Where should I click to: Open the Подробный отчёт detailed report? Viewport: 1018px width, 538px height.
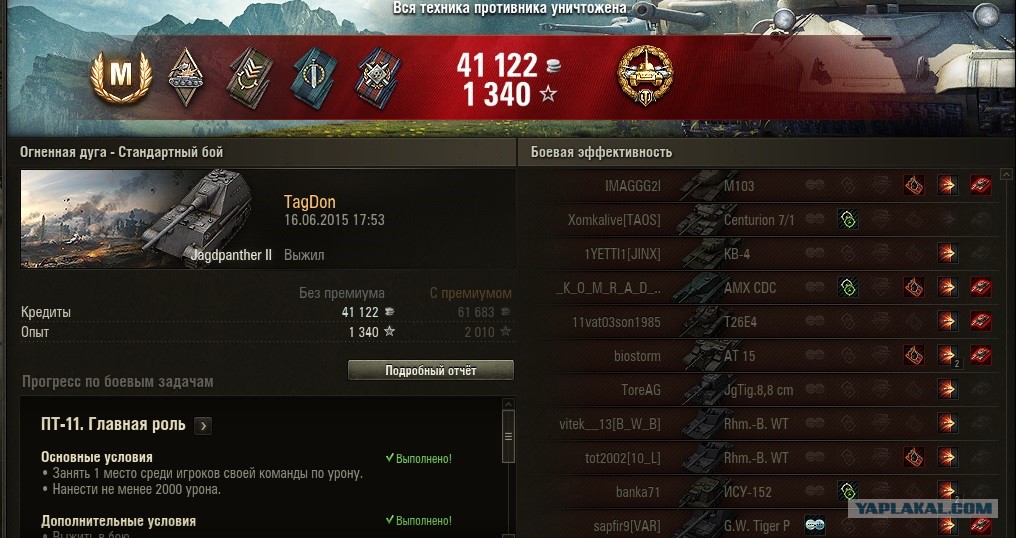[430, 370]
